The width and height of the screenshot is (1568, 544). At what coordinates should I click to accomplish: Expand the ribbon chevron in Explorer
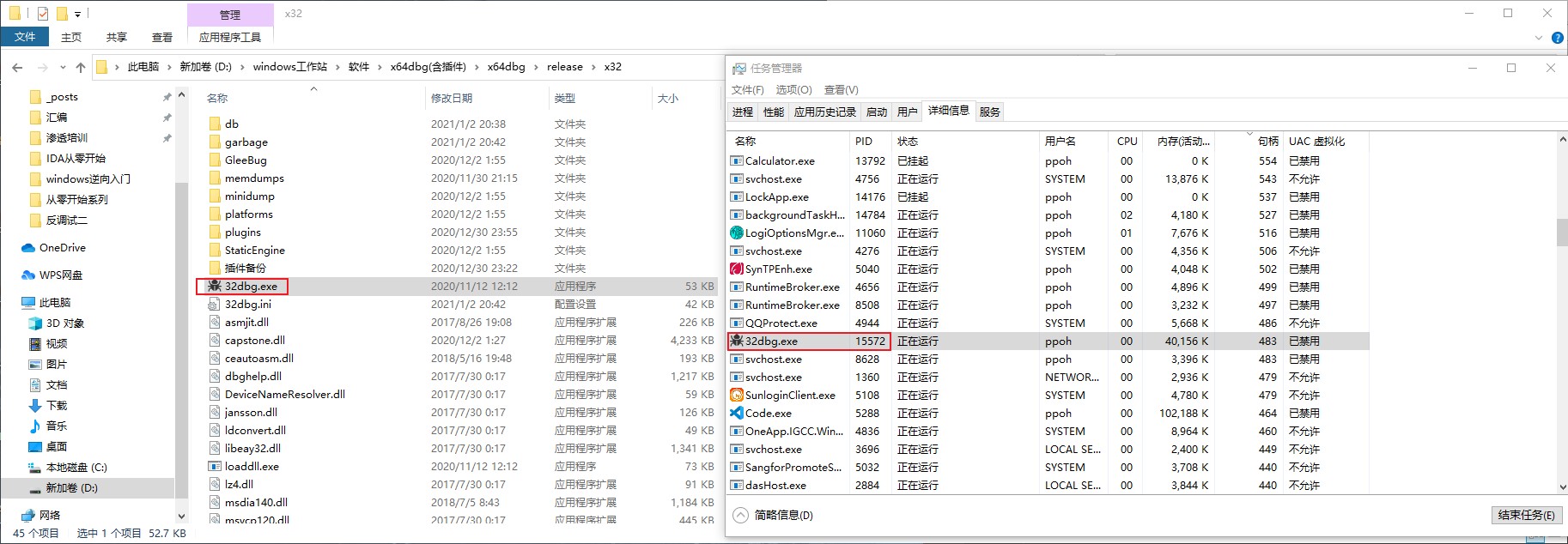tap(1538, 38)
